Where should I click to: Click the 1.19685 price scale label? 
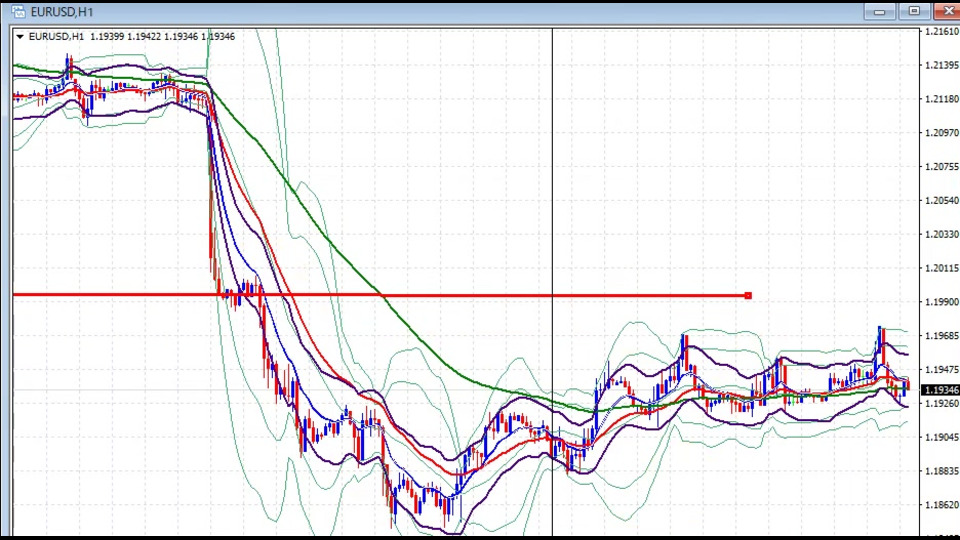click(x=942, y=336)
